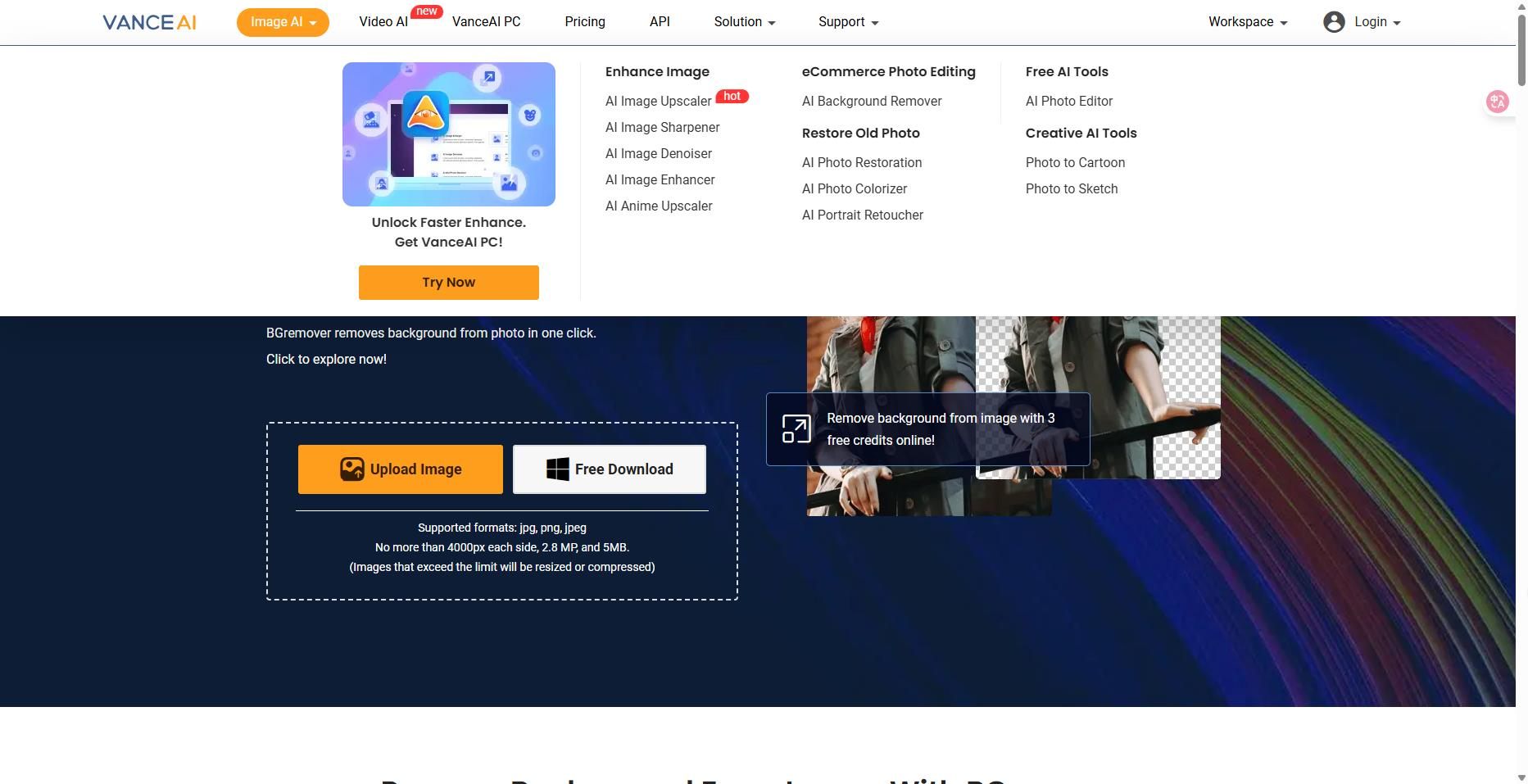Open AI Background Remover

[x=872, y=102]
